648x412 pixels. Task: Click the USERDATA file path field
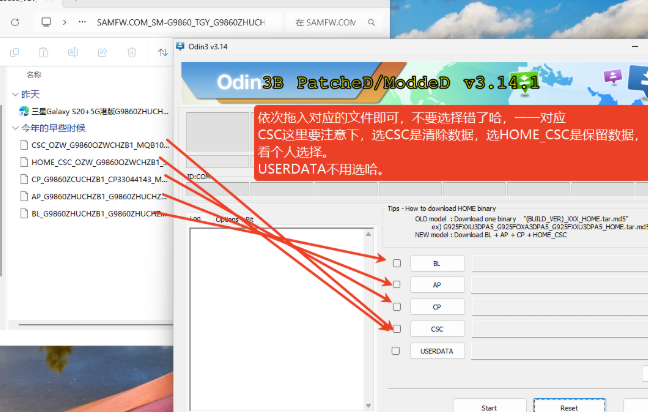tap(560, 351)
